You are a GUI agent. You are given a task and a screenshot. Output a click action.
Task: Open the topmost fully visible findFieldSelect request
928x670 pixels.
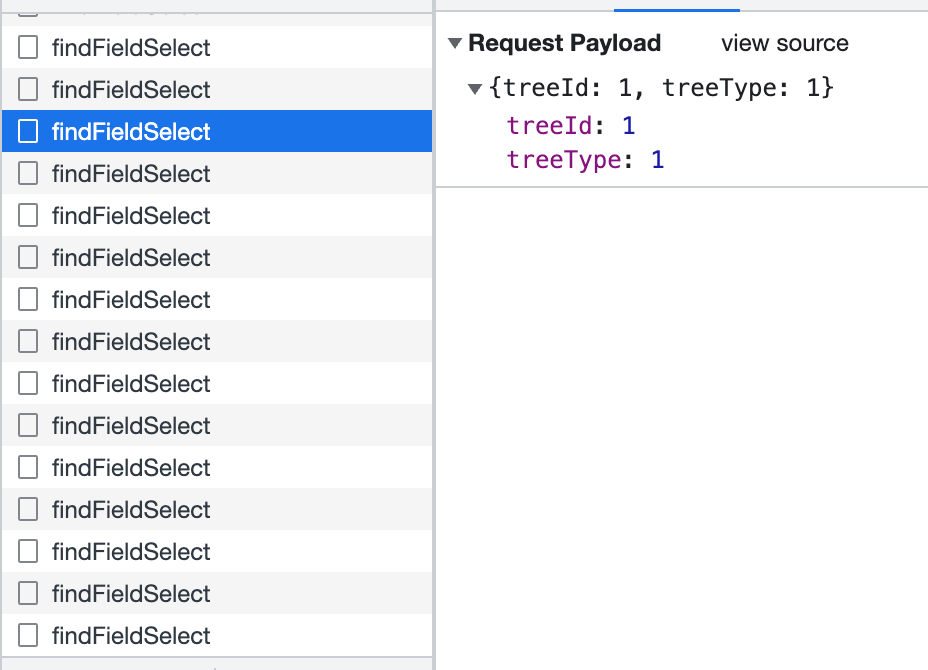(x=131, y=48)
